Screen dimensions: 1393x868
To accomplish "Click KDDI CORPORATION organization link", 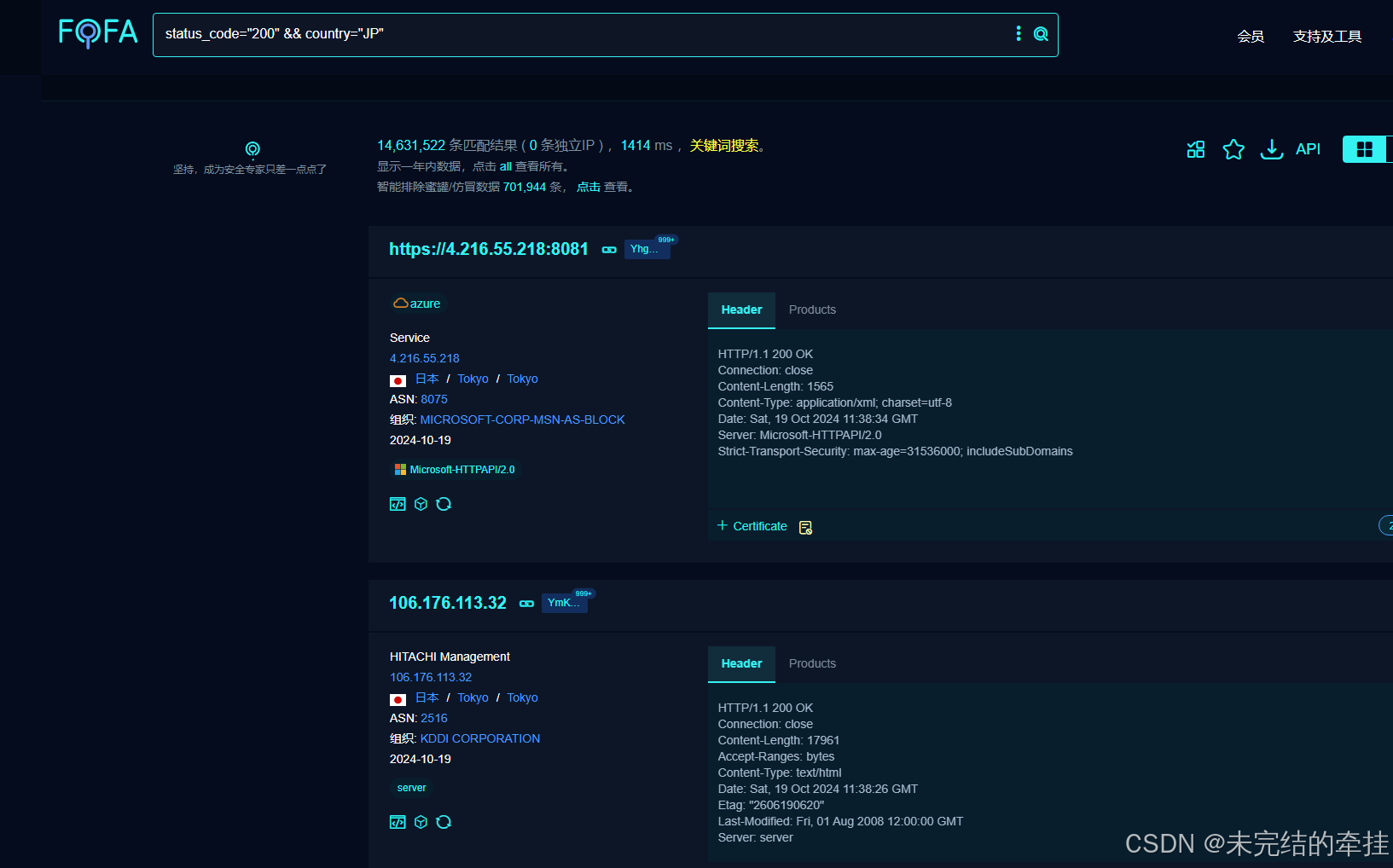I will coord(480,738).
